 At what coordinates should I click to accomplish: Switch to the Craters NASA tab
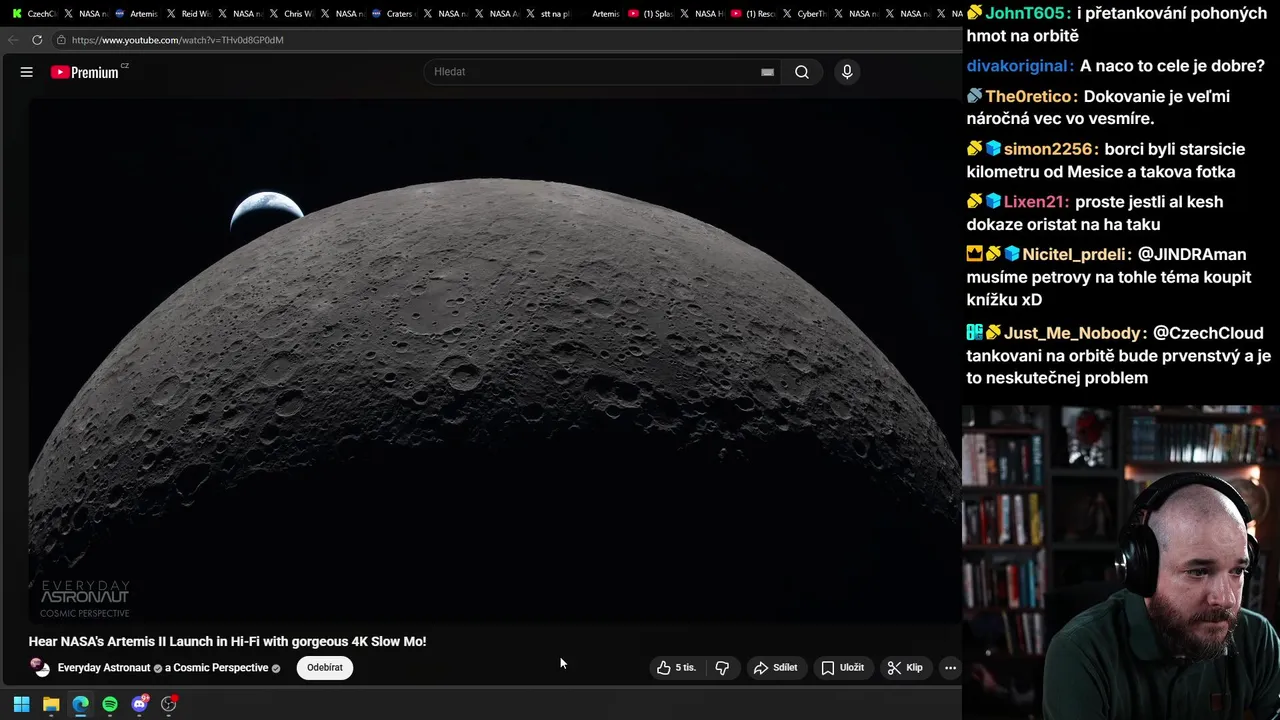click(x=393, y=14)
